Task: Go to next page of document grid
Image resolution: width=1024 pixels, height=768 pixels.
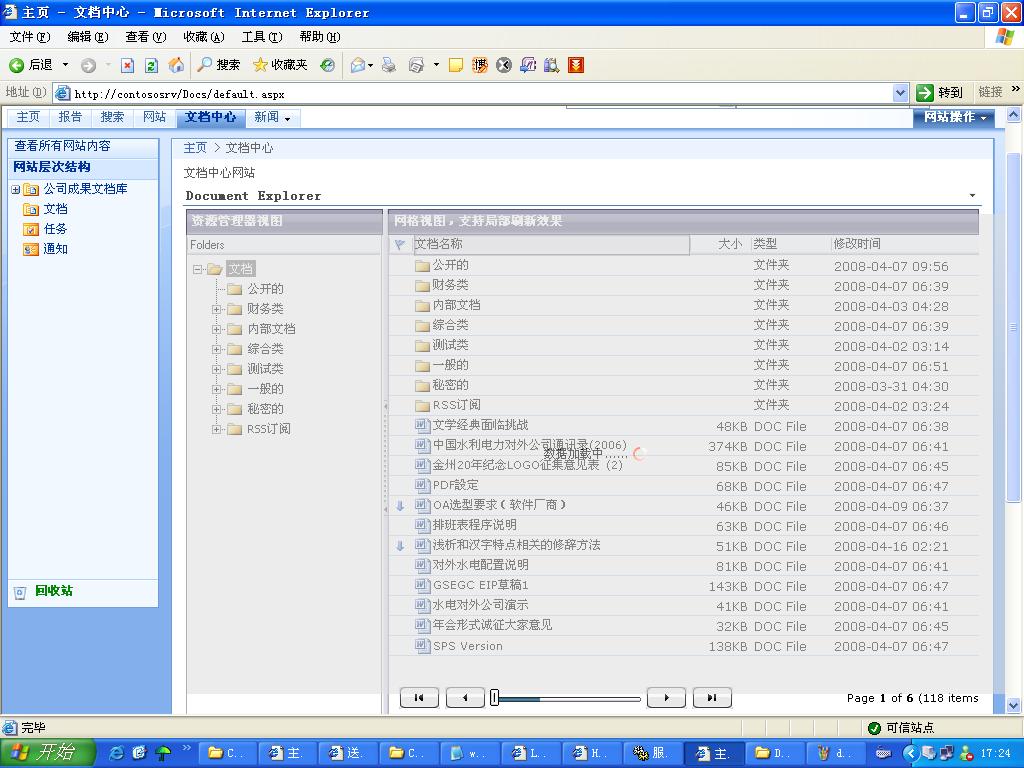Action: pyautogui.click(x=666, y=698)
